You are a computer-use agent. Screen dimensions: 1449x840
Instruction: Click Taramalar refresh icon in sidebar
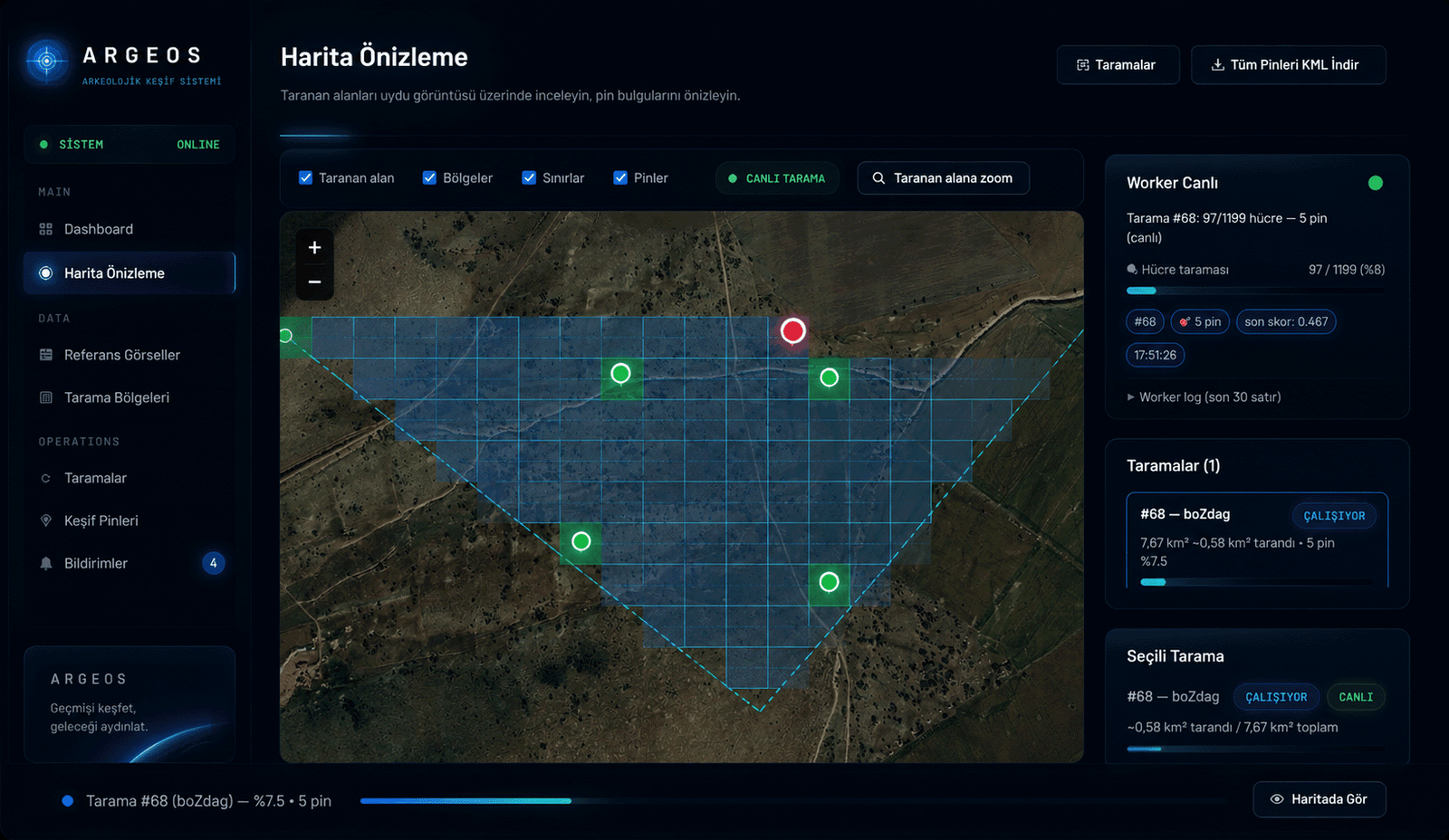46,478
